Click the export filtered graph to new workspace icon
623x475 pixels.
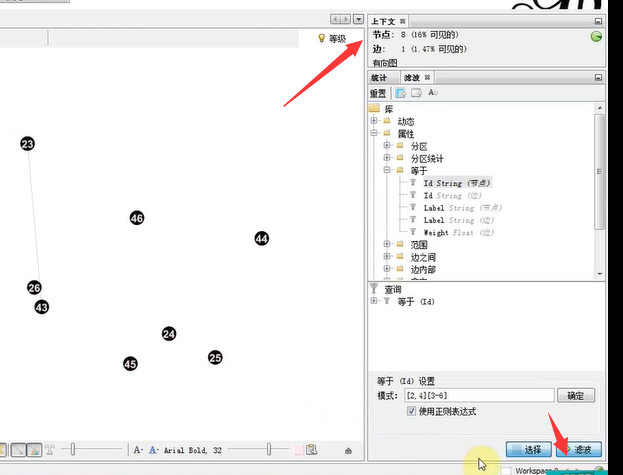point(401,93)
